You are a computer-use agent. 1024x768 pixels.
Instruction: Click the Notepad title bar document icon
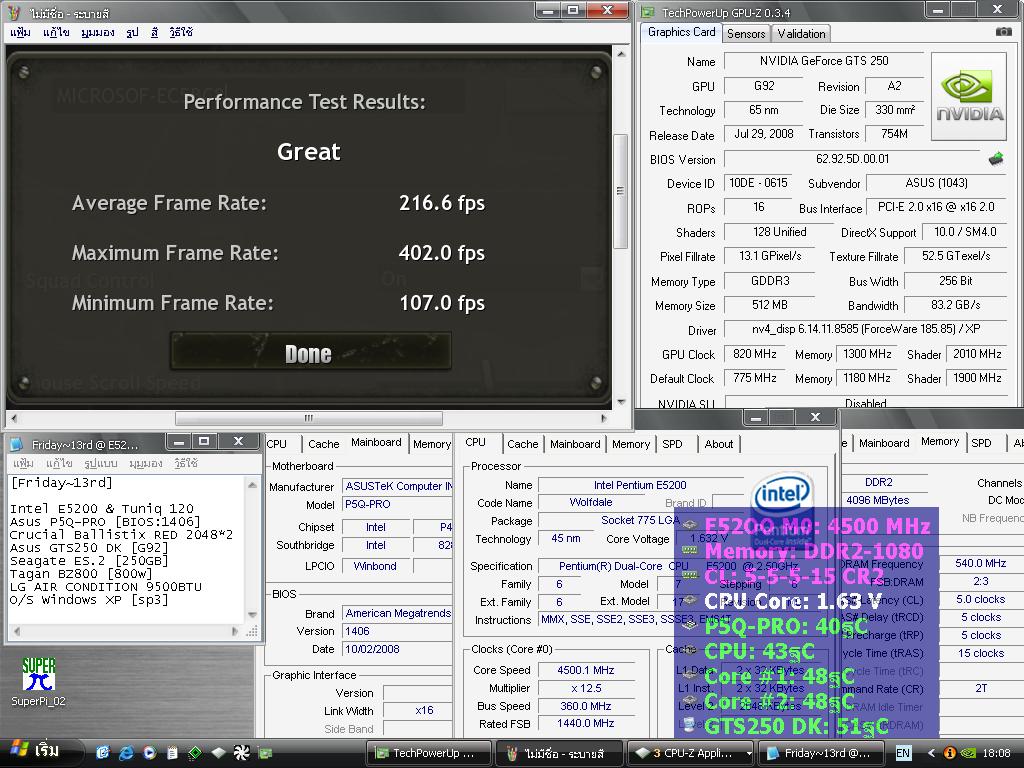click(18, 445)
